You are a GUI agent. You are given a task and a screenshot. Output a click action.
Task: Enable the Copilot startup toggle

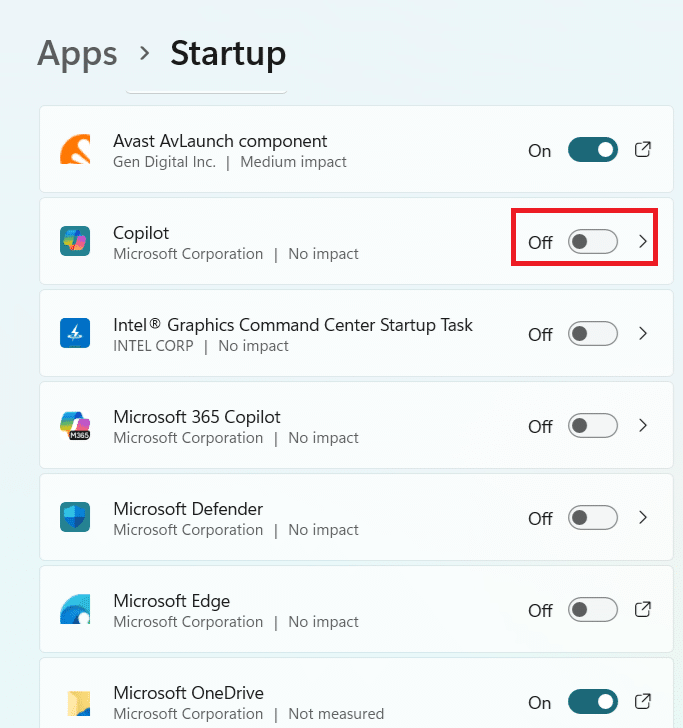pos(593,242)
